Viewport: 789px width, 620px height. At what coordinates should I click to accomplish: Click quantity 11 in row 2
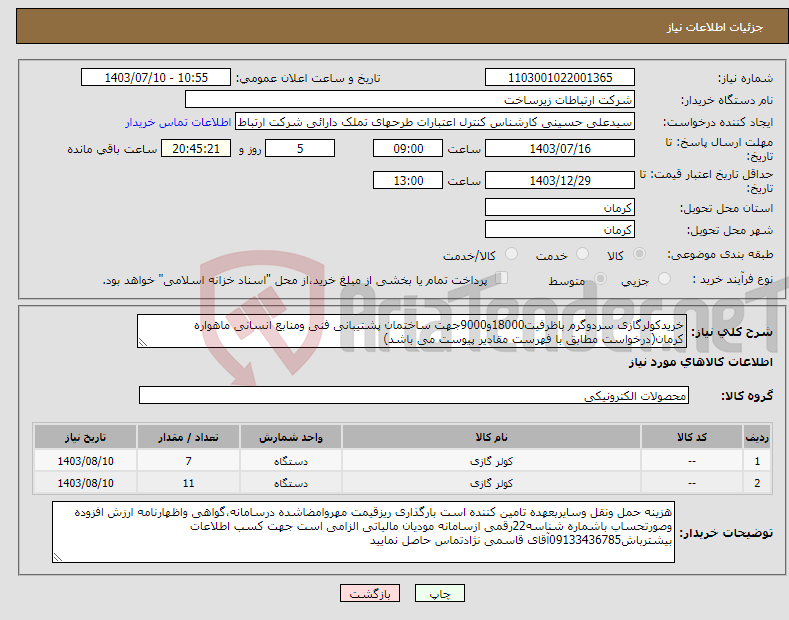tap(188, 483)
